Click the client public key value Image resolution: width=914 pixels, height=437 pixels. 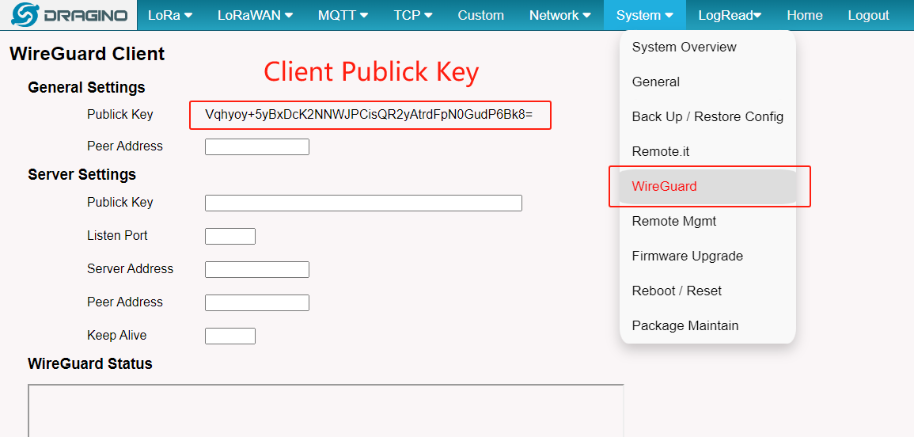(x=369, y=115)
